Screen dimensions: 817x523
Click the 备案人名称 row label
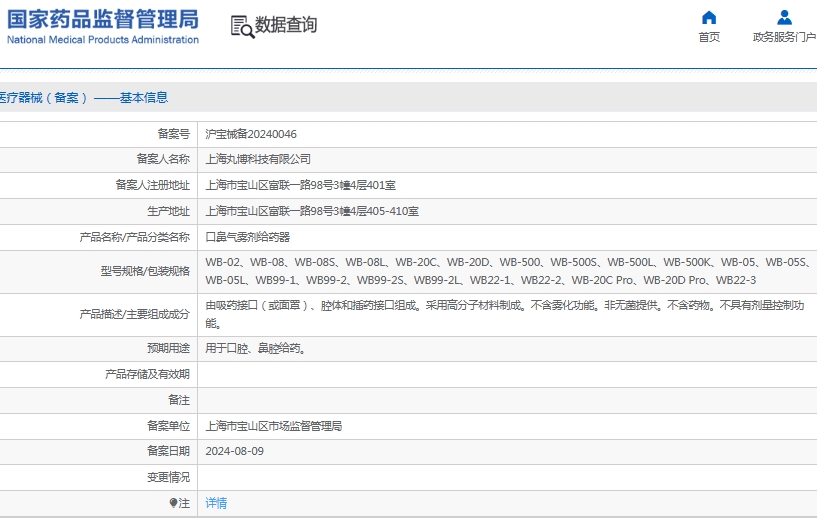[x=163, y=159]
